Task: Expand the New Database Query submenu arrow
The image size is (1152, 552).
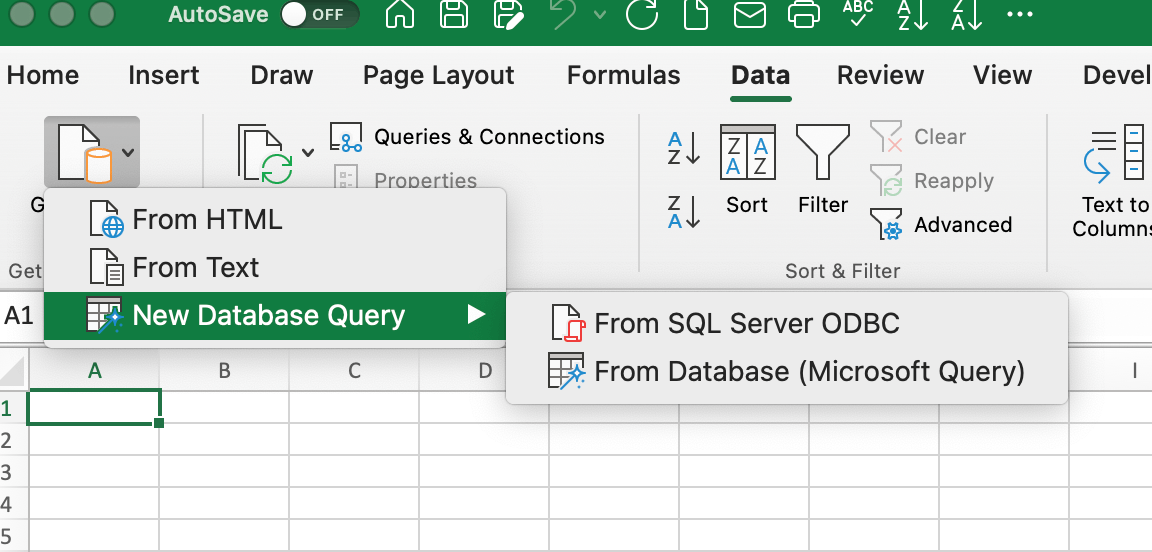Action: click(476, 315)
